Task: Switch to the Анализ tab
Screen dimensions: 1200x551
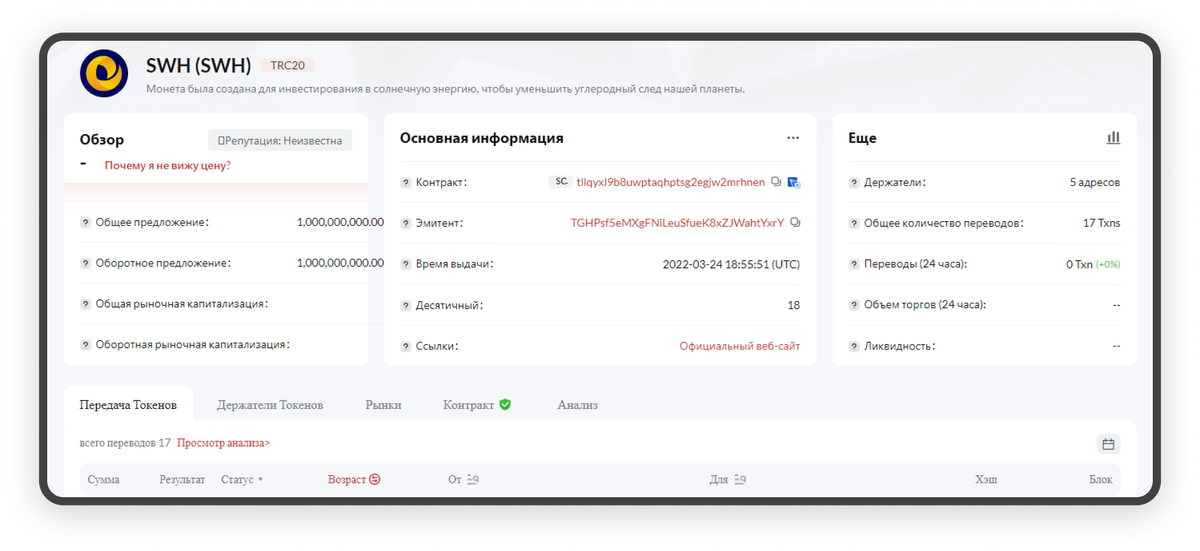Action: pos(577,405)
